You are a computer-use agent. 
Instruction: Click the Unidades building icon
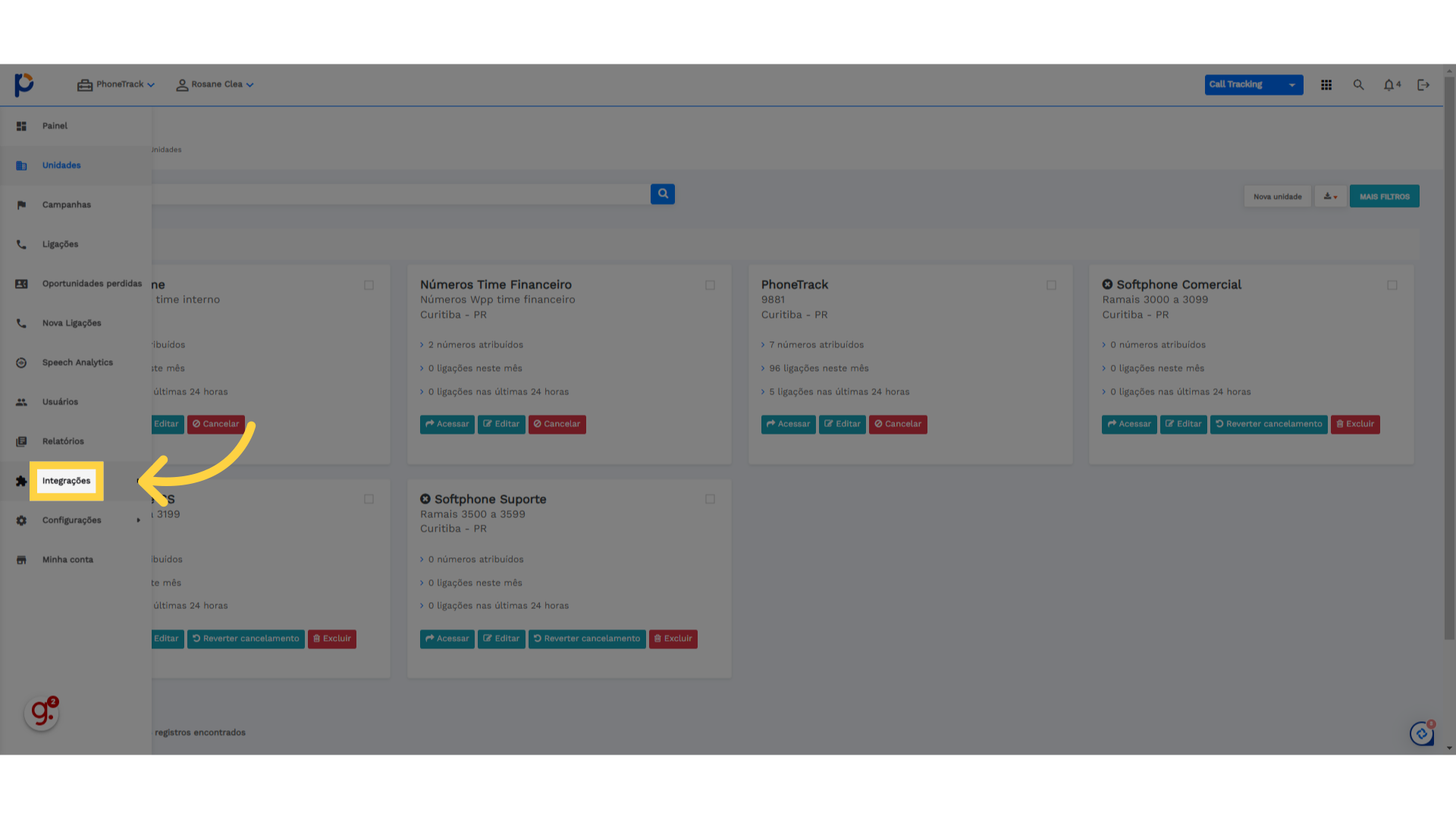[x=21, y=165]
